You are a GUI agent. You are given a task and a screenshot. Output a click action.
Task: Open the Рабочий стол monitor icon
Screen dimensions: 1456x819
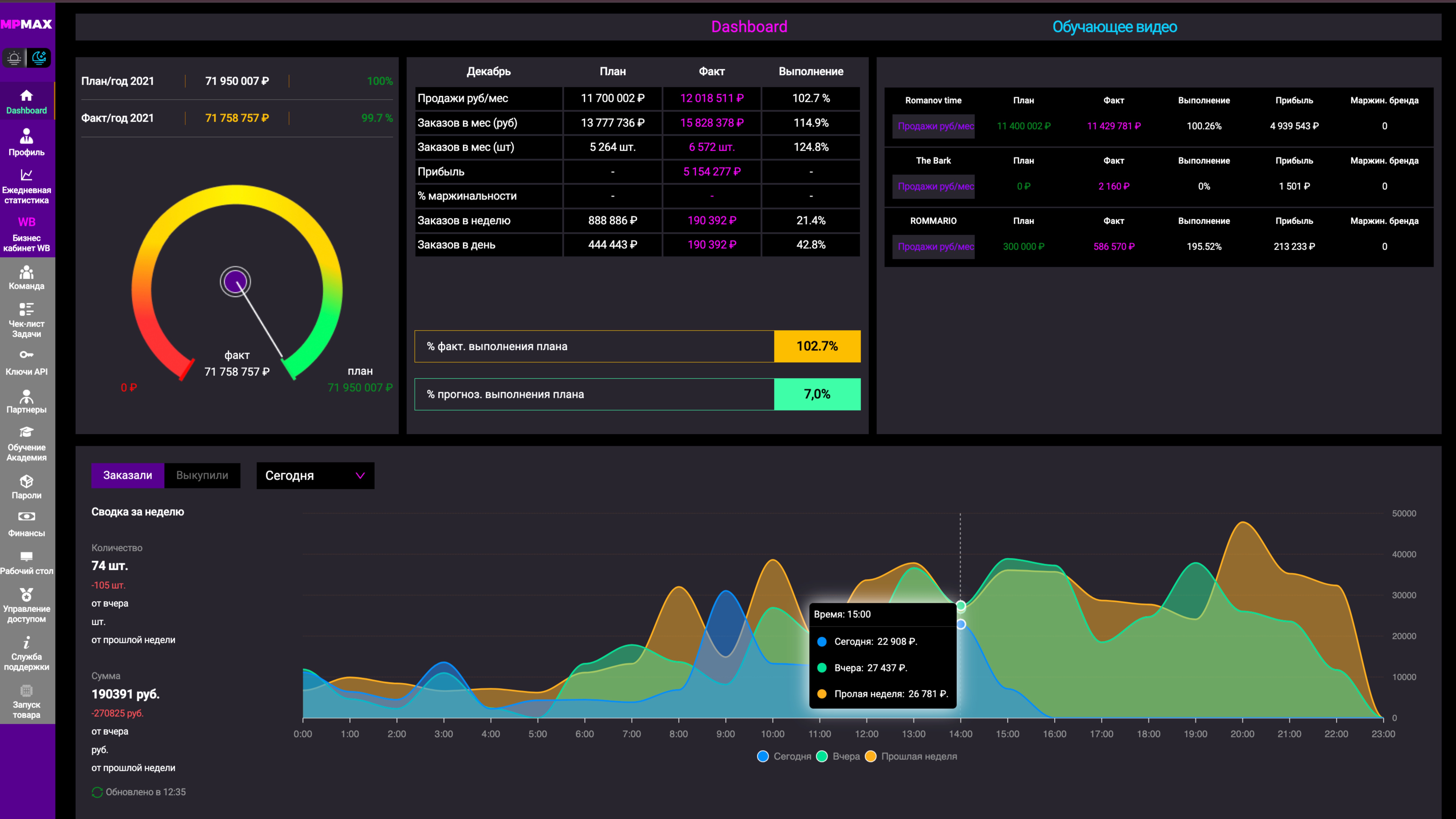click(27, 557)
